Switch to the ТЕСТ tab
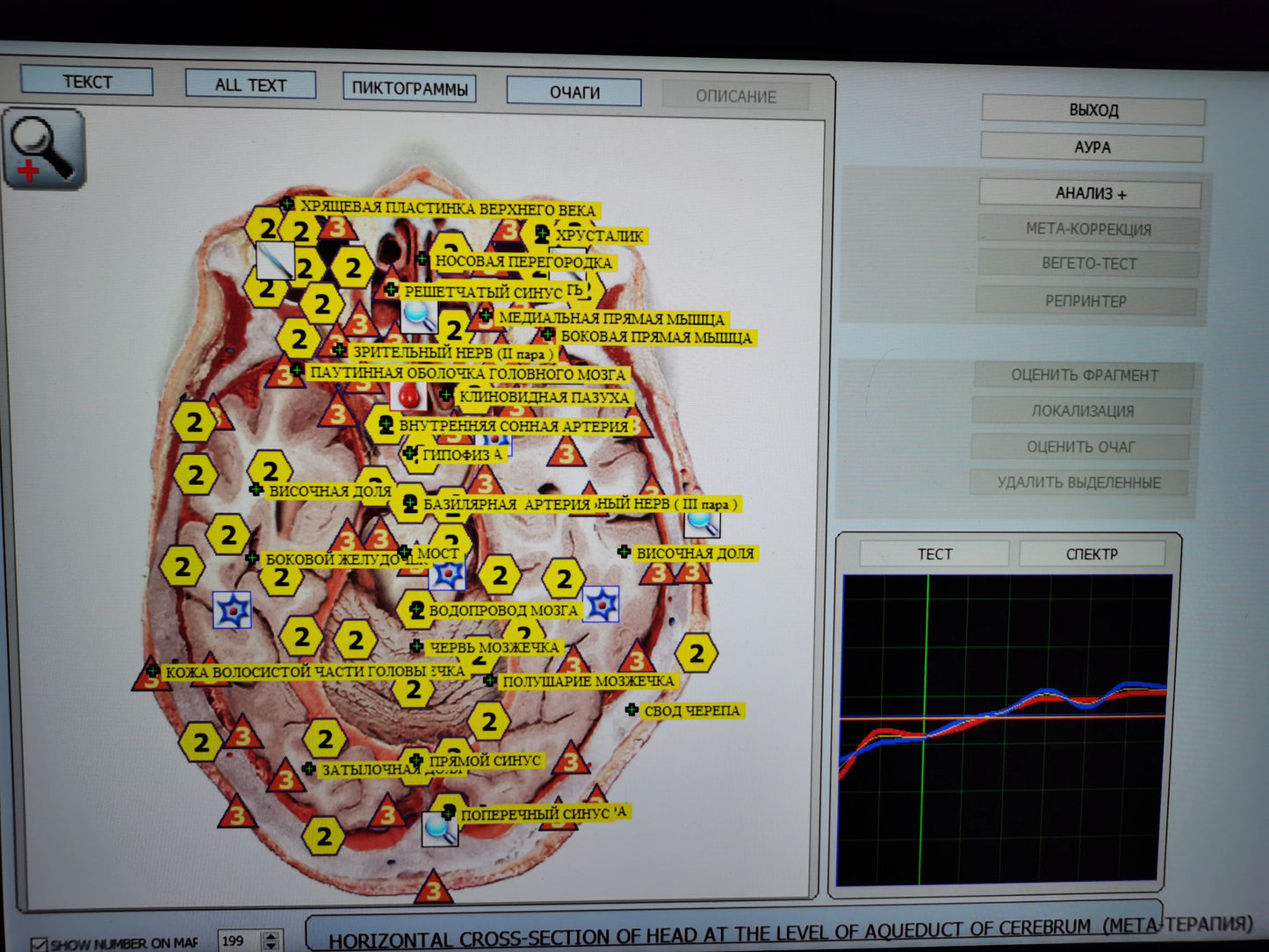 [934, 554]
